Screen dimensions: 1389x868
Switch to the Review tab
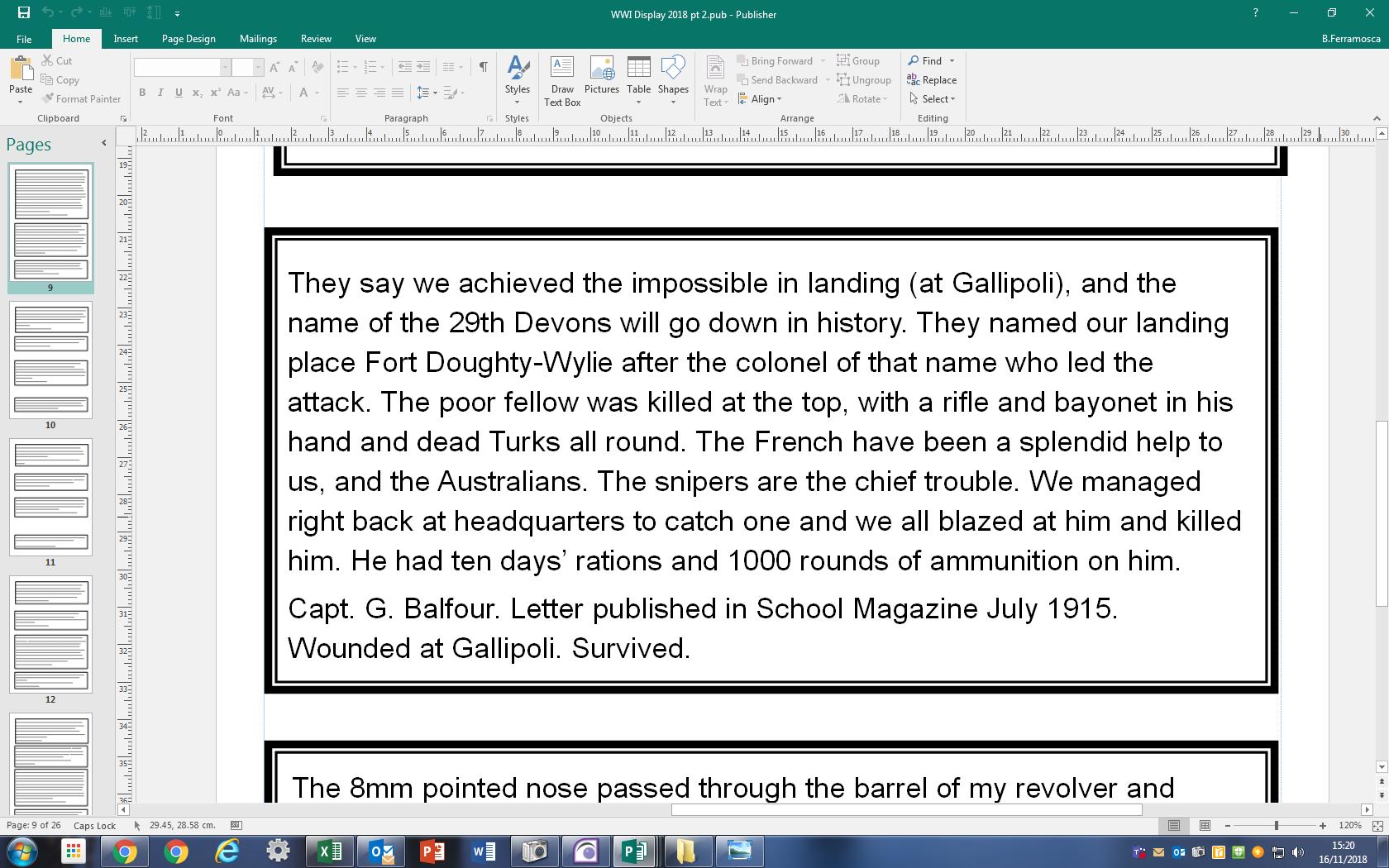click(x=316, y=39)
